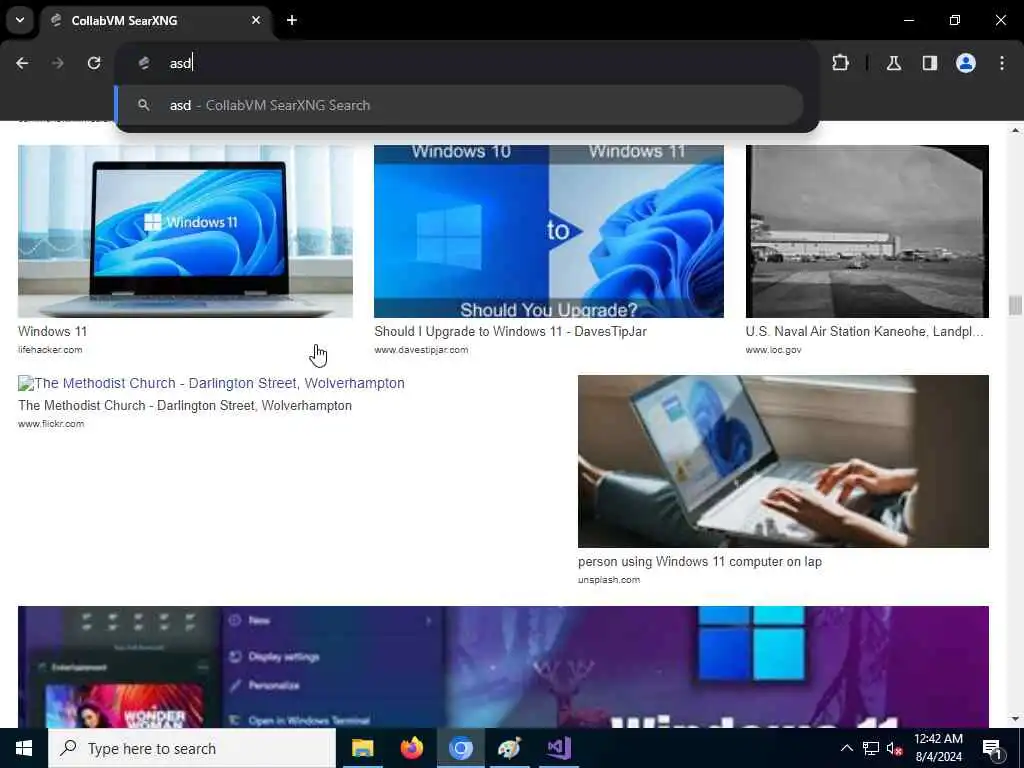The width and height of the screenshot is (1024, 768).
Task: Click 'person using Windows 11 computer on lap' caption
Action: (x=700, y=562)
